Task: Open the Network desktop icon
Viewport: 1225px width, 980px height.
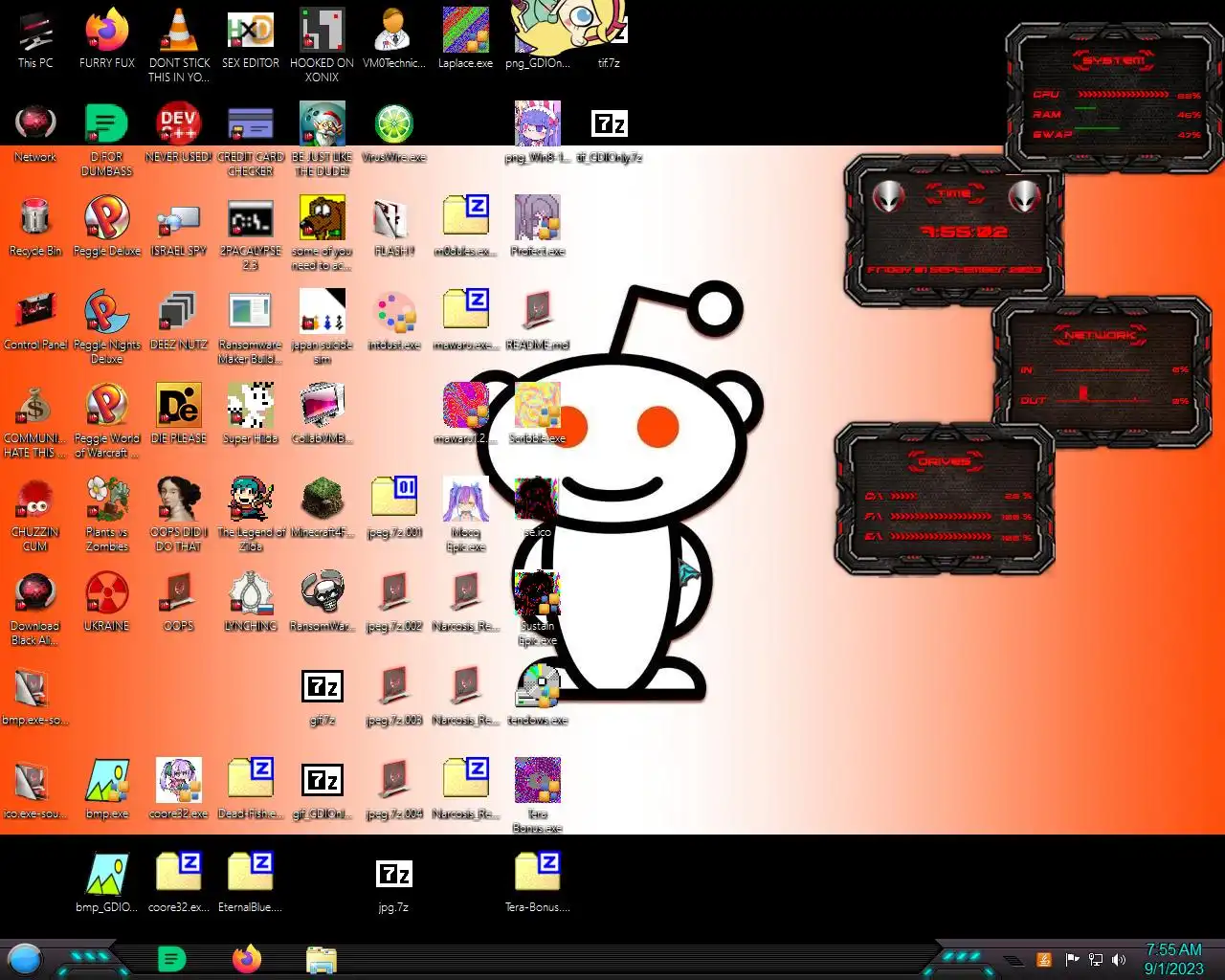Action: (35, 133)
